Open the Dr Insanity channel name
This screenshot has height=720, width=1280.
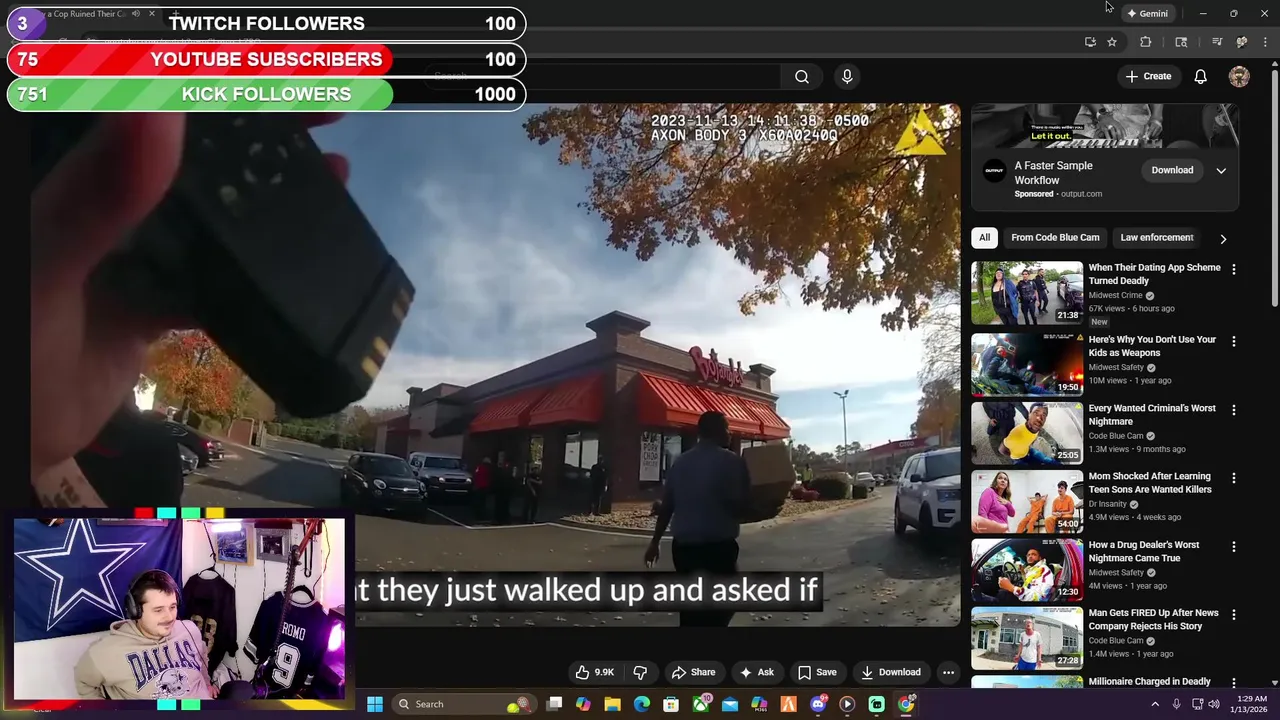[x=1108, y=504]
